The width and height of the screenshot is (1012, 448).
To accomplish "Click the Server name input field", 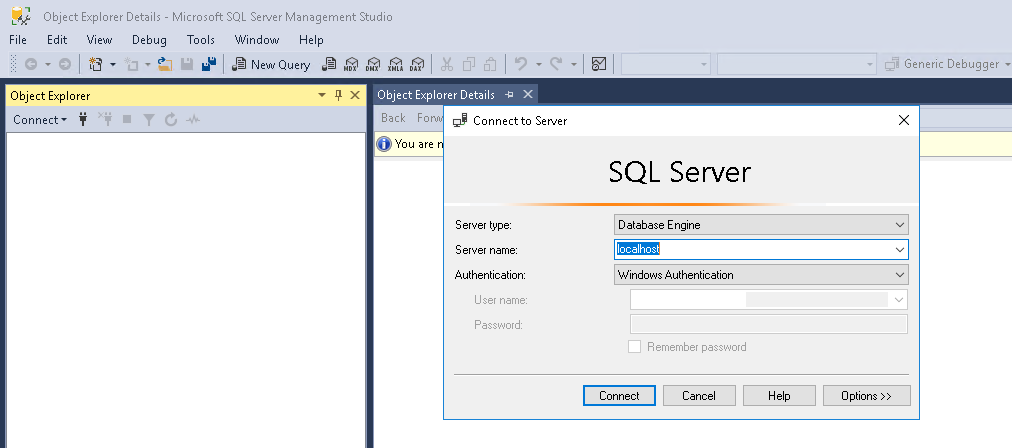I will [x=750, y=250].
